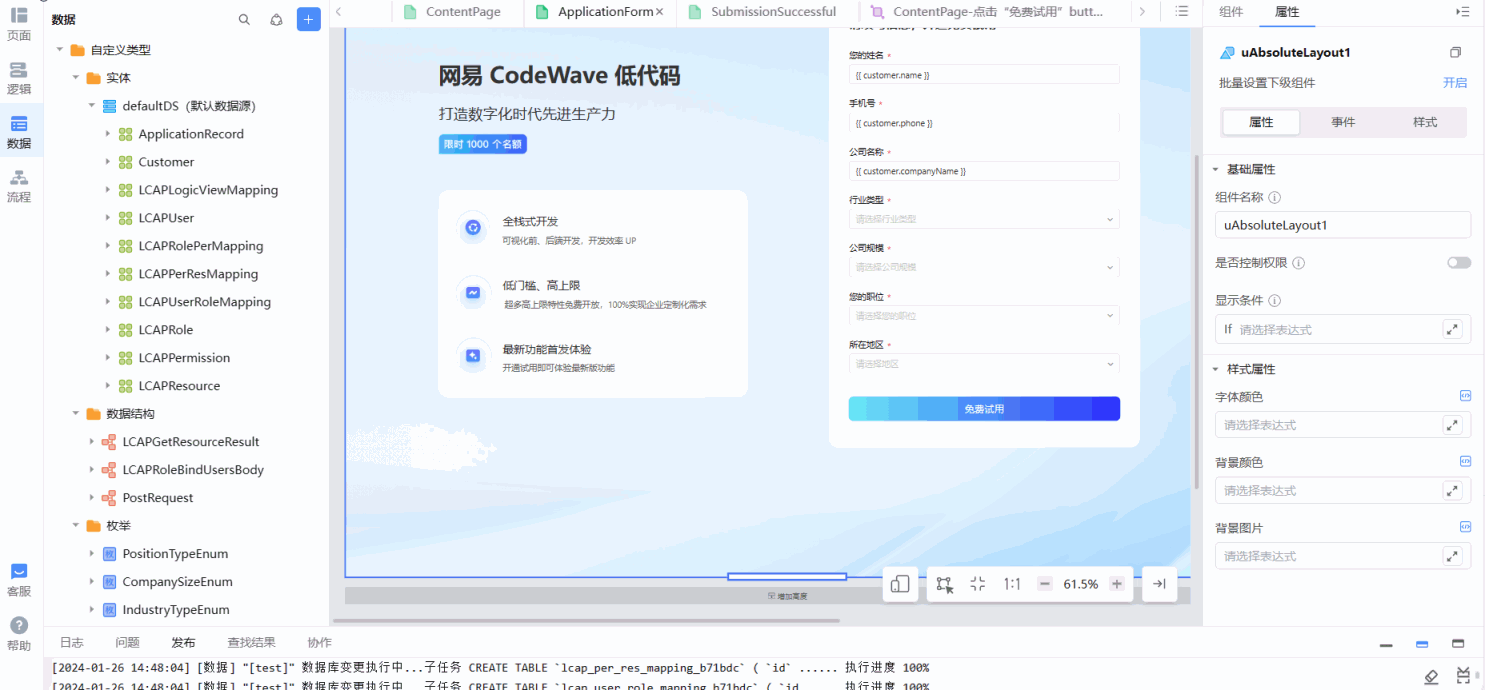Click the 免费试用 button on the canvas
The height and width of the screenshot is (690, 1485).
tap(984, 409)
